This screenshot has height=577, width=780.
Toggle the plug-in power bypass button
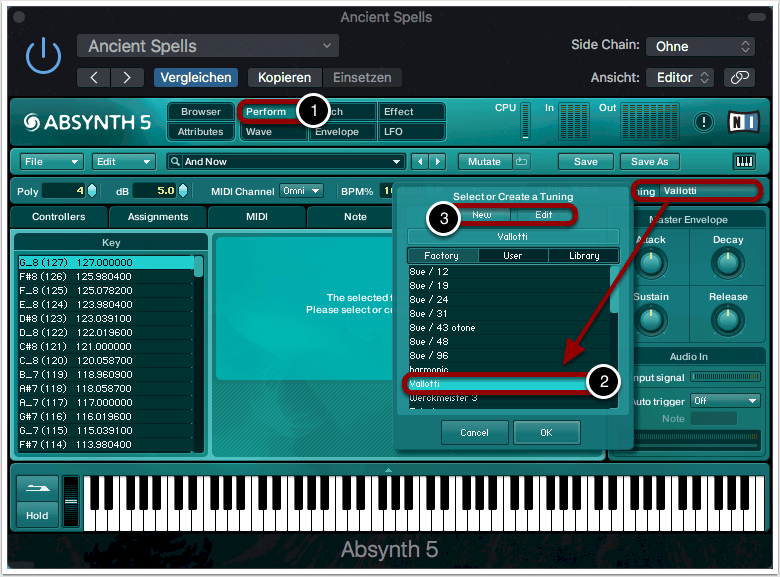point(43,58)
